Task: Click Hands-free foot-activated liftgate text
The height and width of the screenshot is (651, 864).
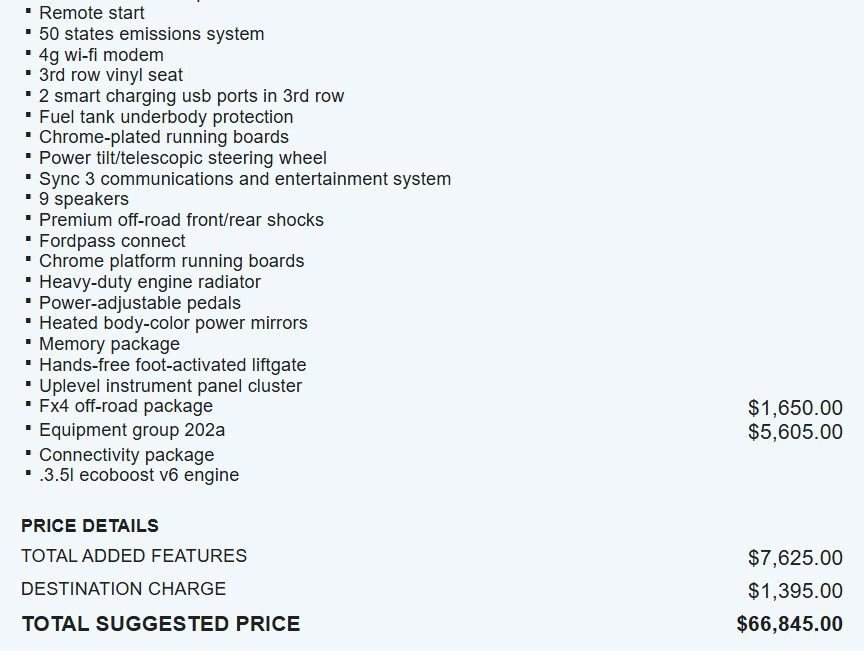Action: [172, 365]
